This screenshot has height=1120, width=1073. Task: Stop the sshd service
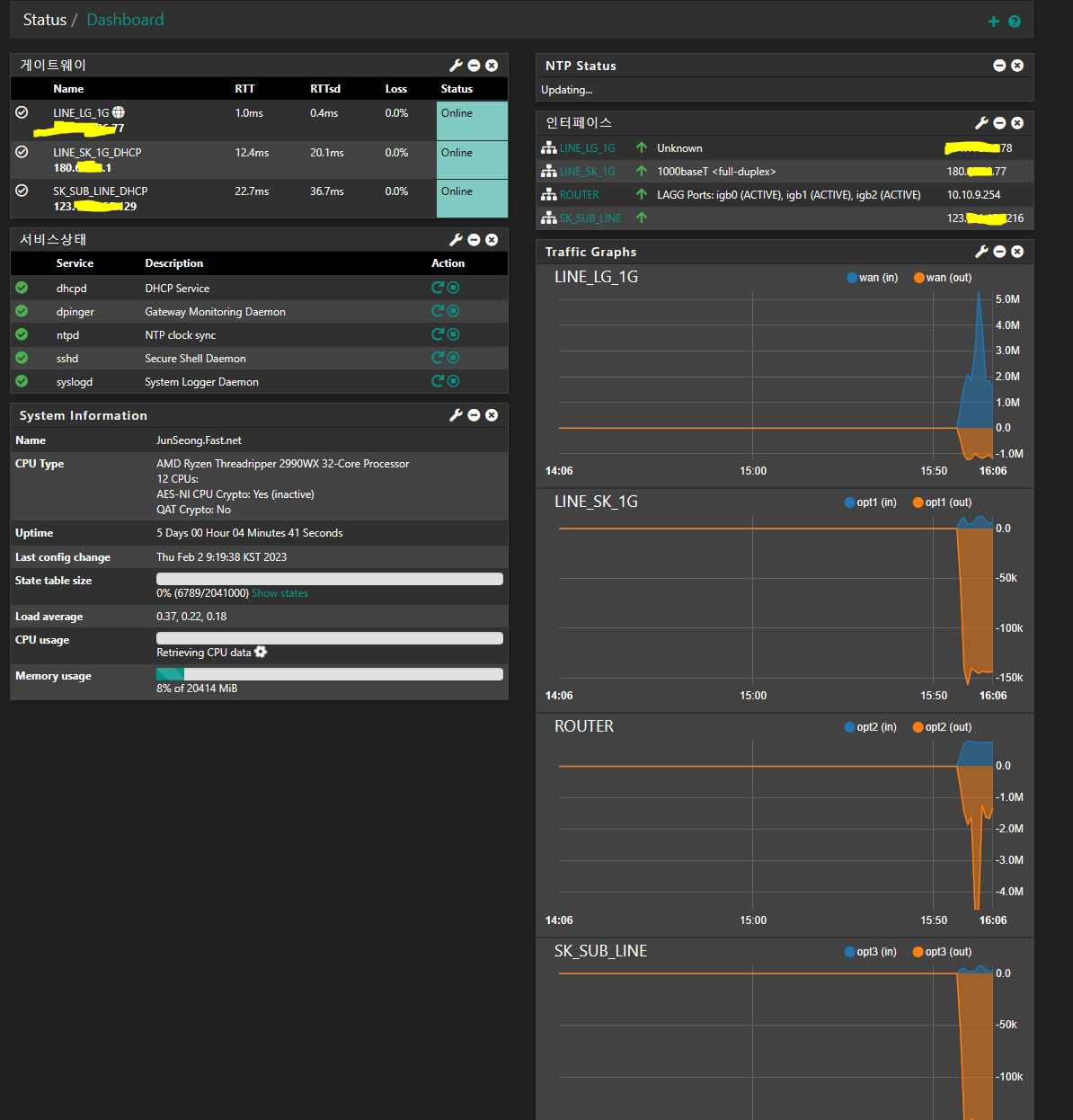pyautogui.click(x=453, y=358)
